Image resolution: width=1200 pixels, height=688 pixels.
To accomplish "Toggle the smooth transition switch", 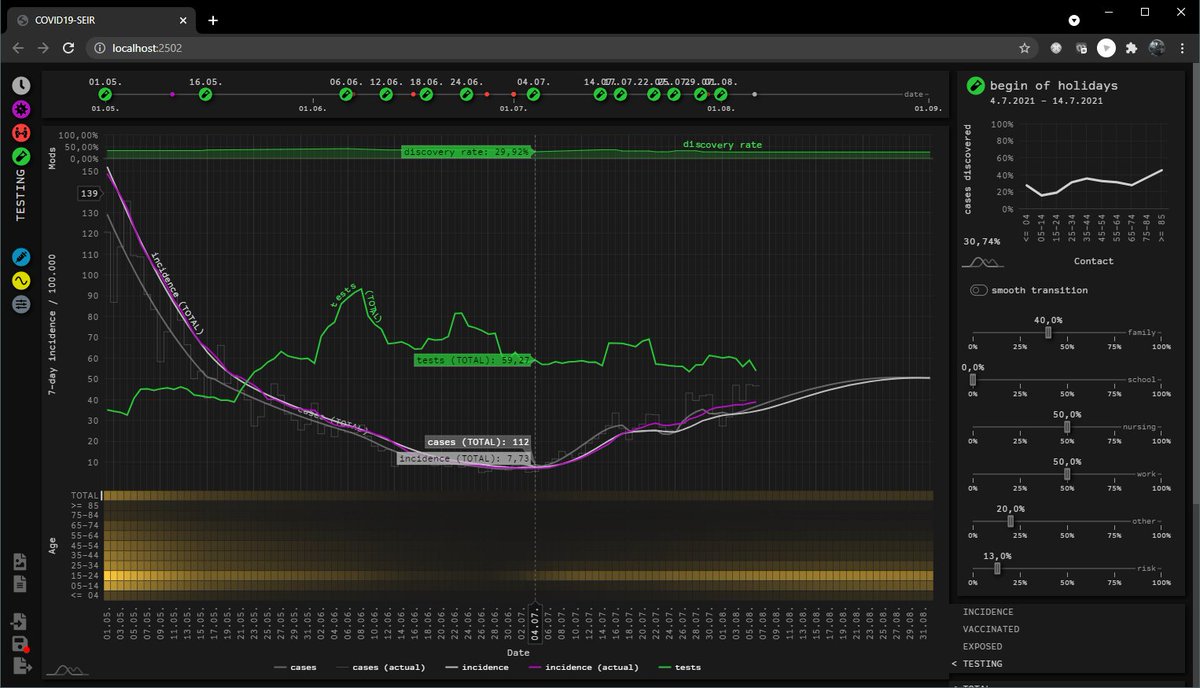I will [x=979, y=290].
